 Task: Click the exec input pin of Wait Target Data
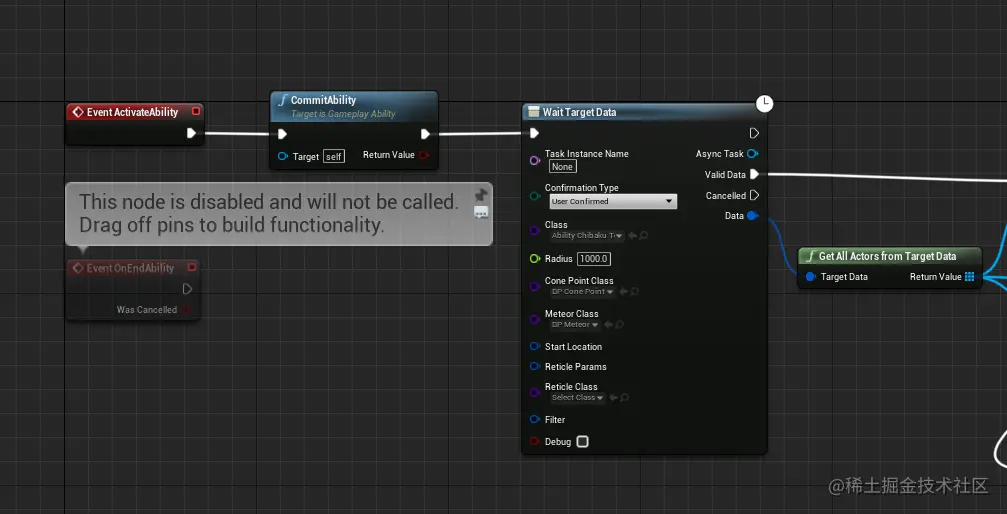(534, 133)
